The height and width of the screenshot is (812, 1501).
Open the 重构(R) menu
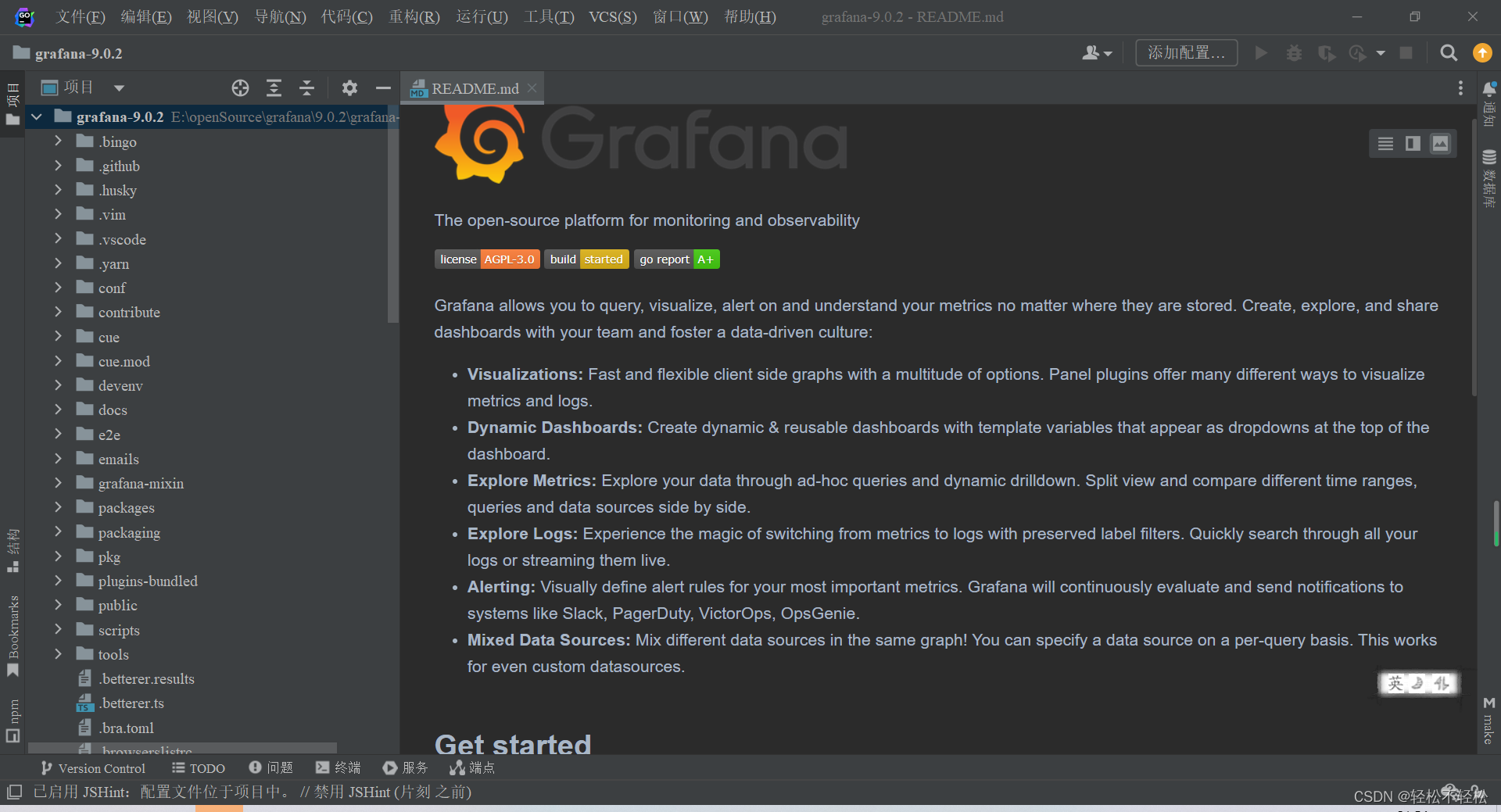click(x=414, y=17)
